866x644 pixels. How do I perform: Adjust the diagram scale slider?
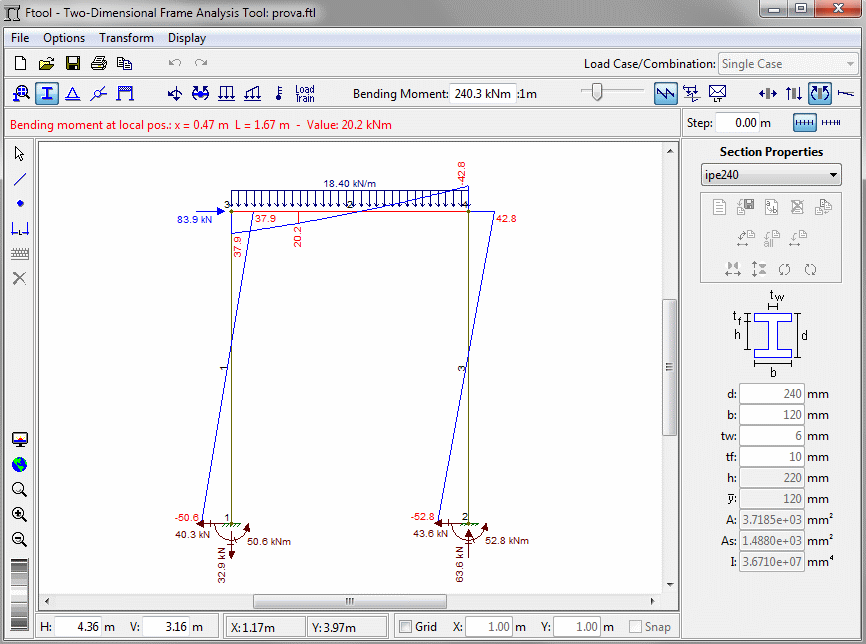[596, 92]
